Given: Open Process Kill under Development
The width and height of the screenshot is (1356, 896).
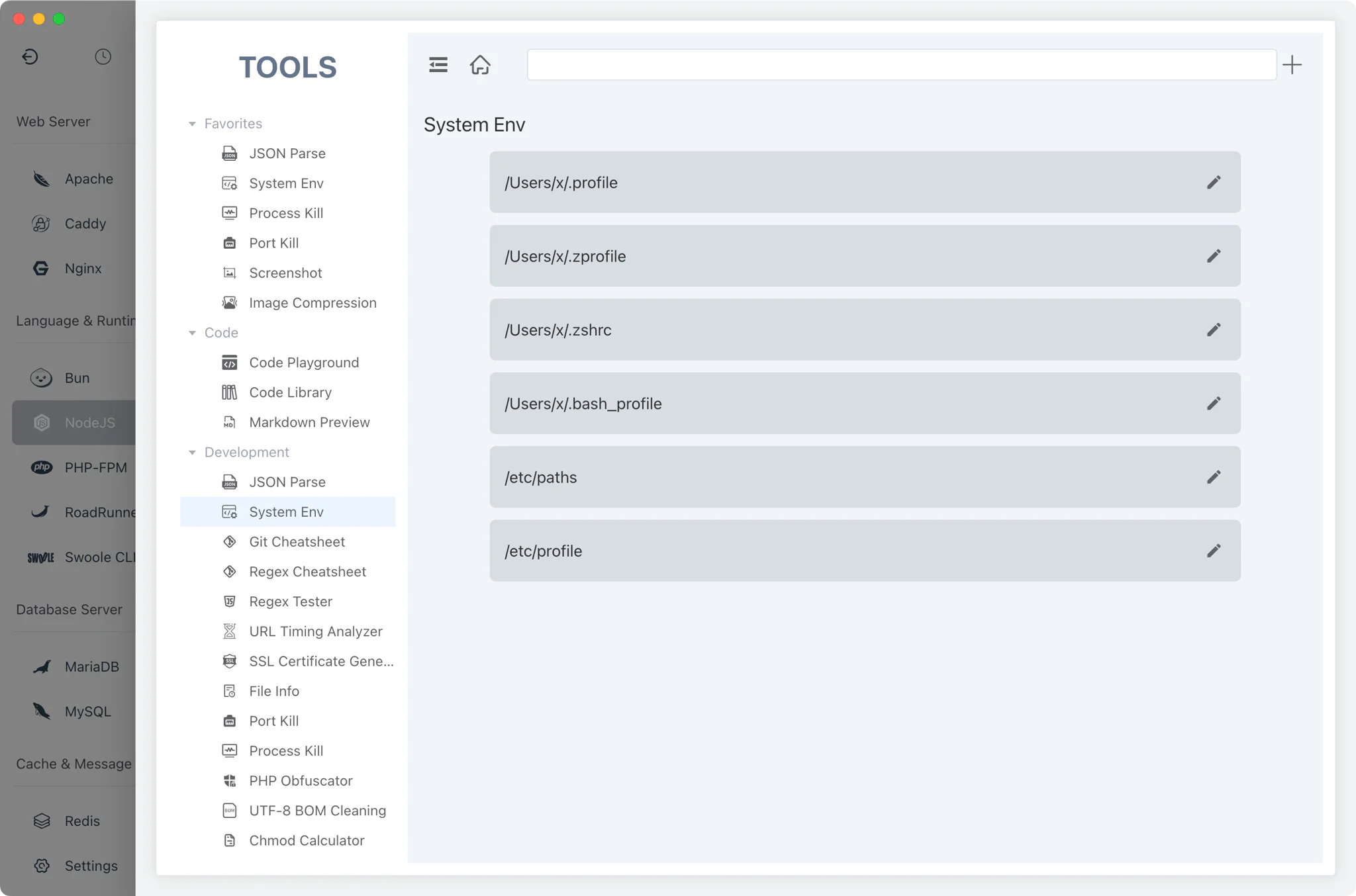Looking at the screenshot, I should (287, 750).
